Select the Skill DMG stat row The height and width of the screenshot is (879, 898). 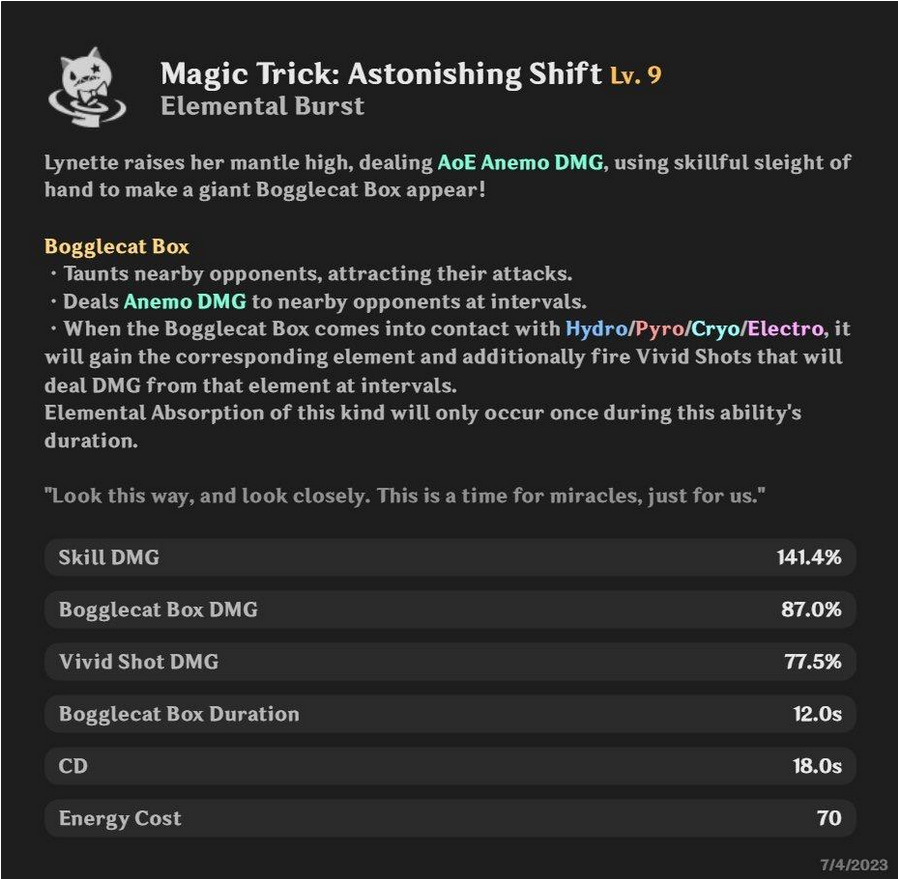coord(450,557)
